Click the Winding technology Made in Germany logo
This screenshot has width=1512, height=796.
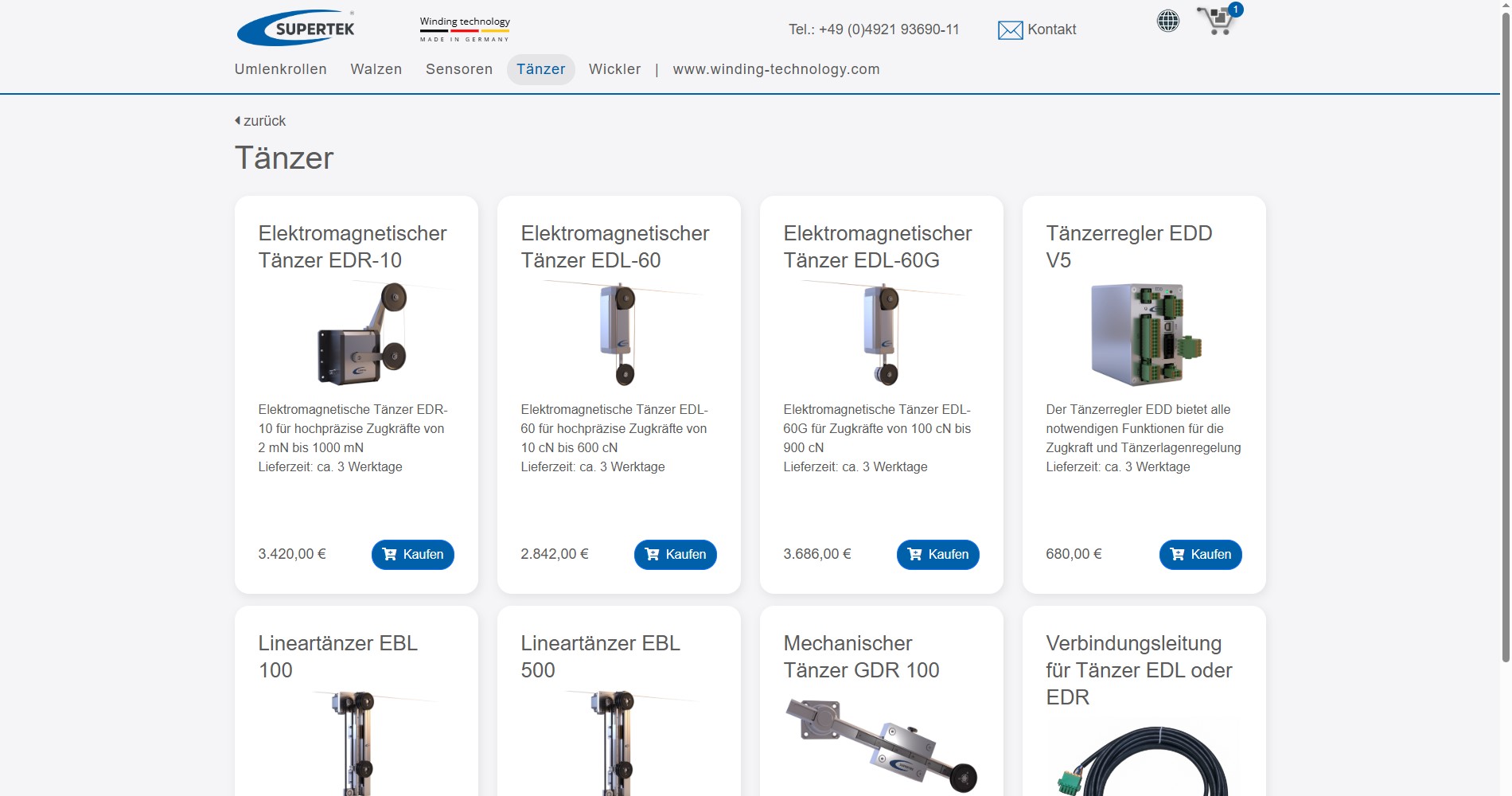coord(465,29)
